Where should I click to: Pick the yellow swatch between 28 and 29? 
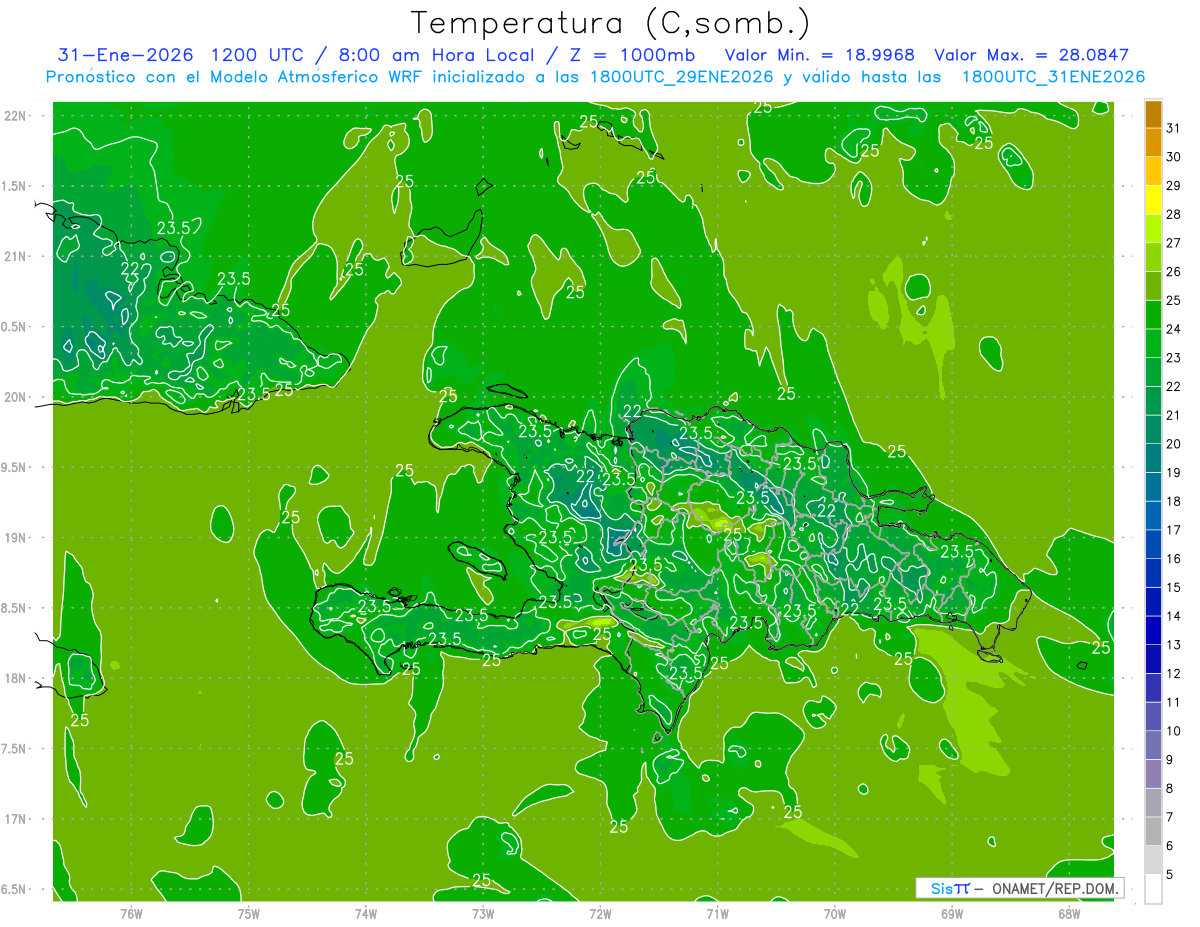coord(1153,200)
